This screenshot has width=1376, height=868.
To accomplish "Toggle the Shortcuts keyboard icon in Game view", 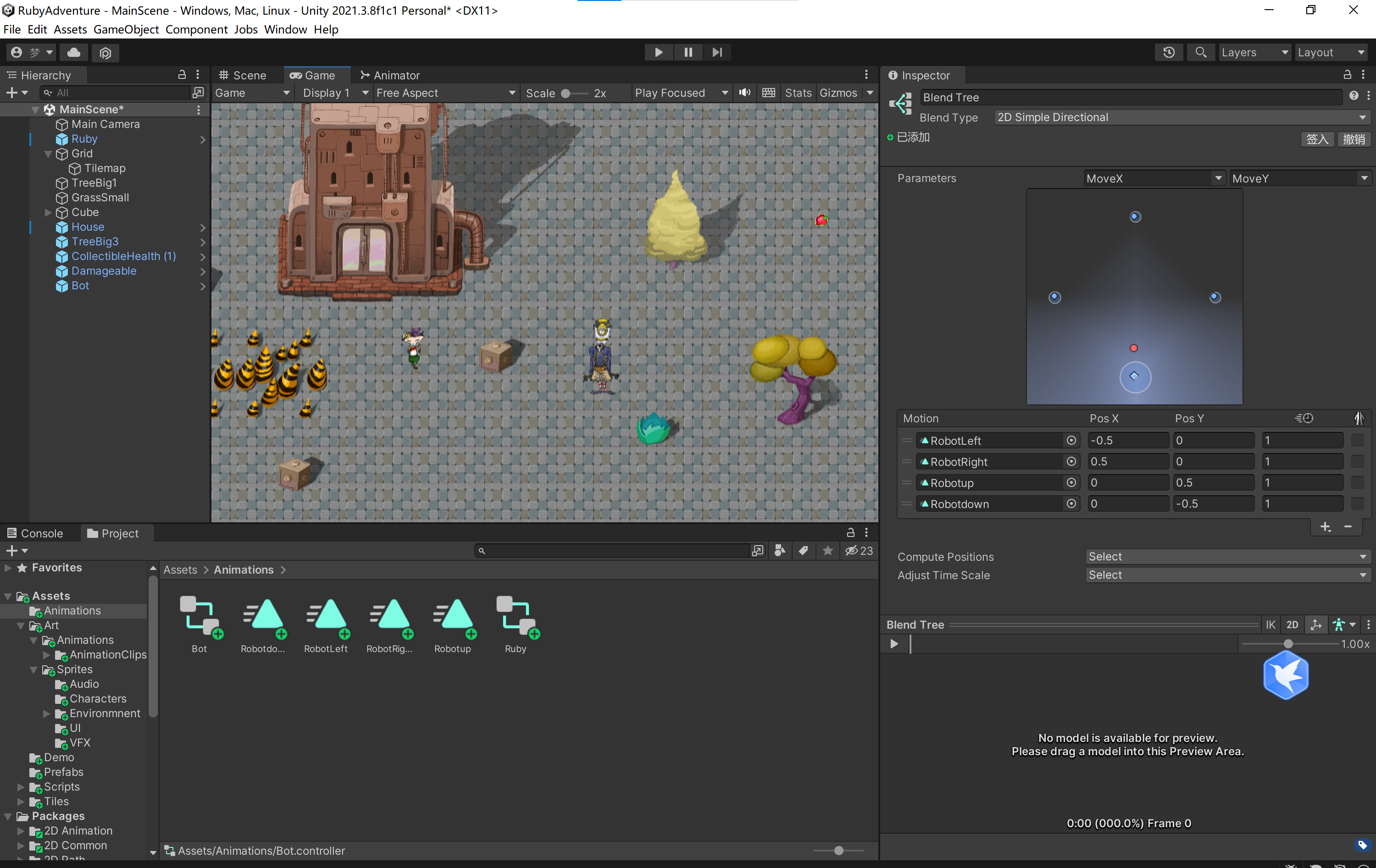I will point(769,93).
